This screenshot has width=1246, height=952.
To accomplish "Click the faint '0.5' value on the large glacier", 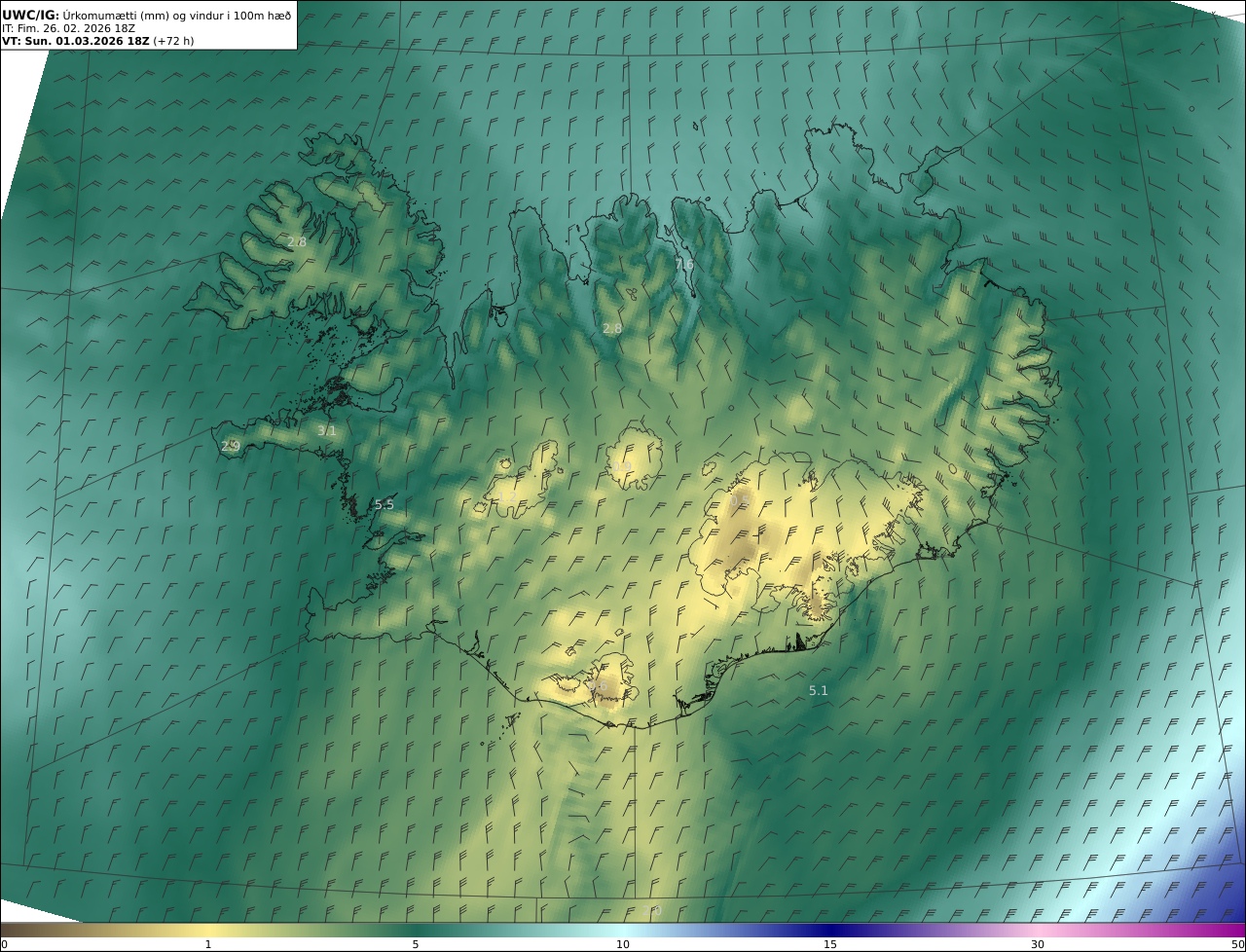I will pos(740,499).
